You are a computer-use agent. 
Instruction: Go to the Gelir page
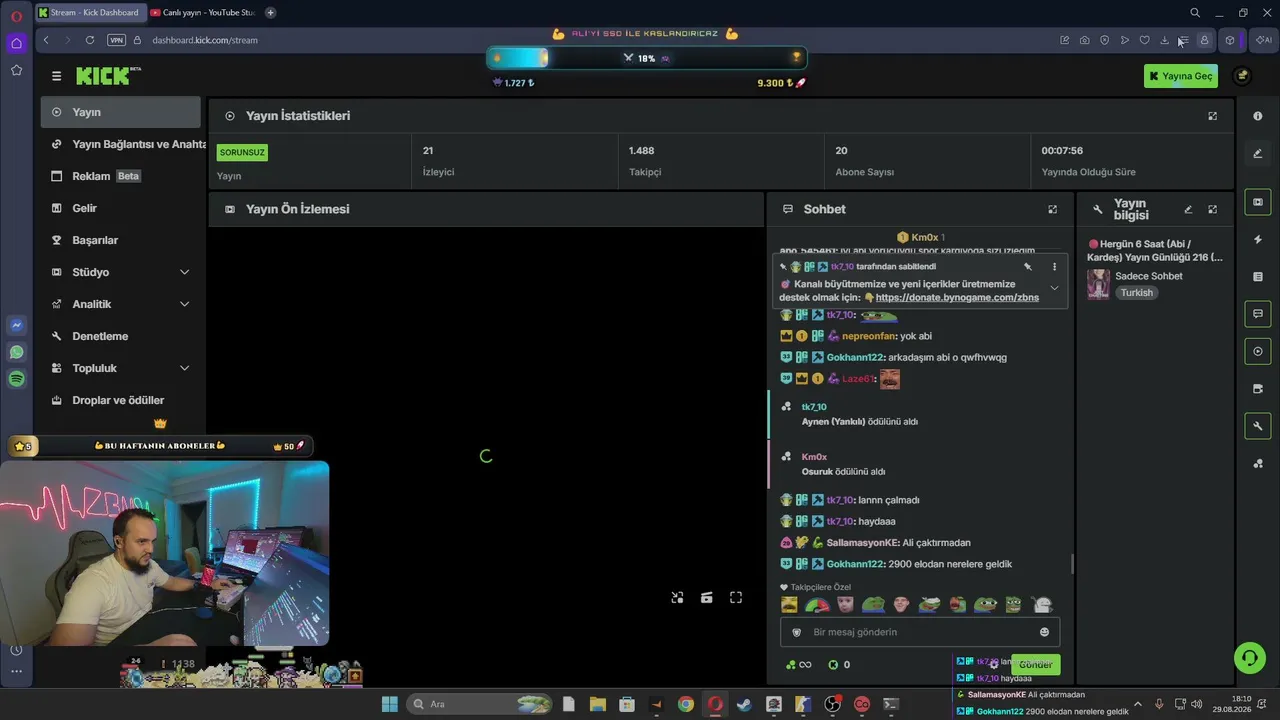[121, 208]
